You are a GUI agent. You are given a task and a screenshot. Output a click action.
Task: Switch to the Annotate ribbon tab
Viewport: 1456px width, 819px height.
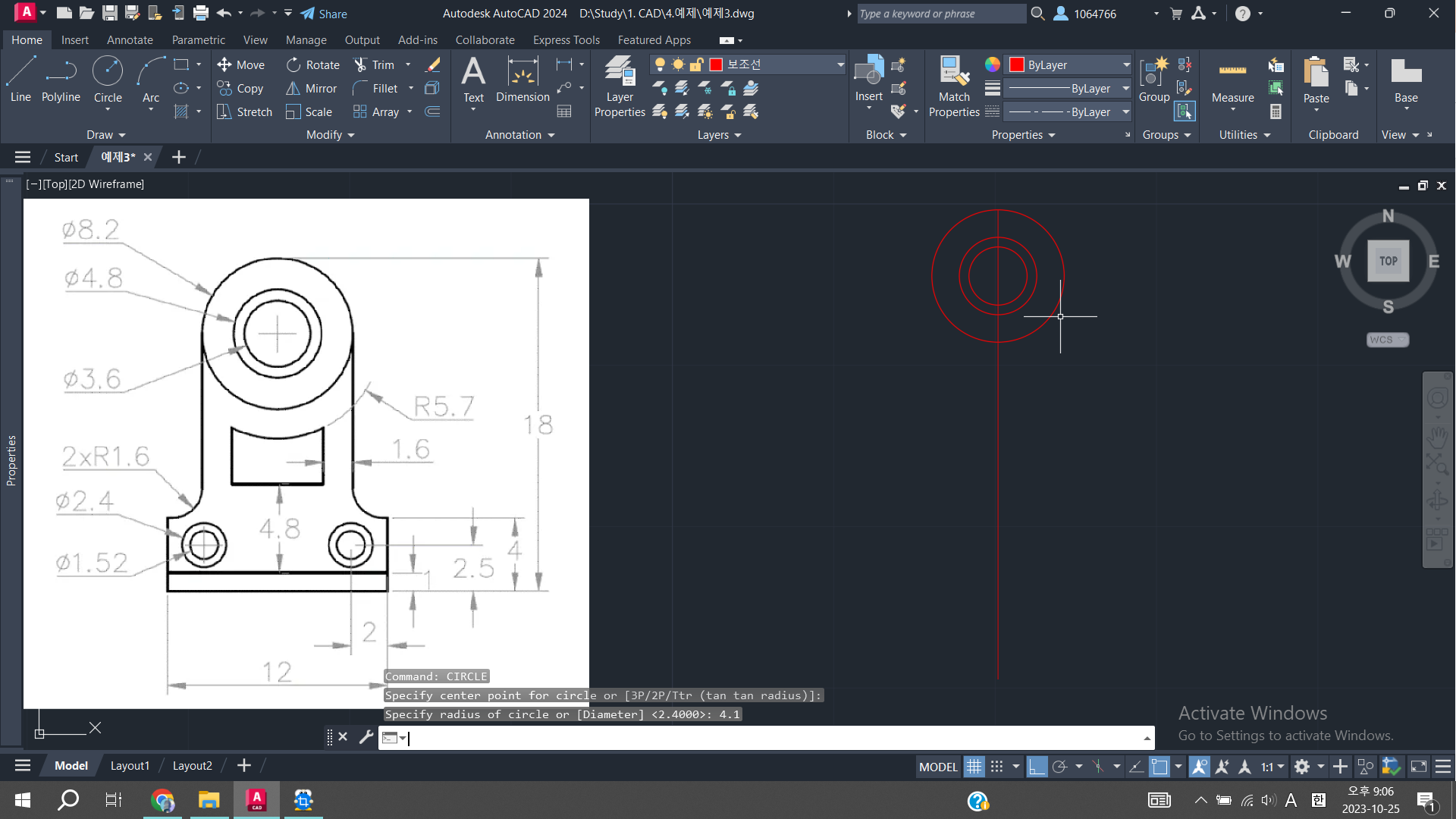[x=130, y=40]
